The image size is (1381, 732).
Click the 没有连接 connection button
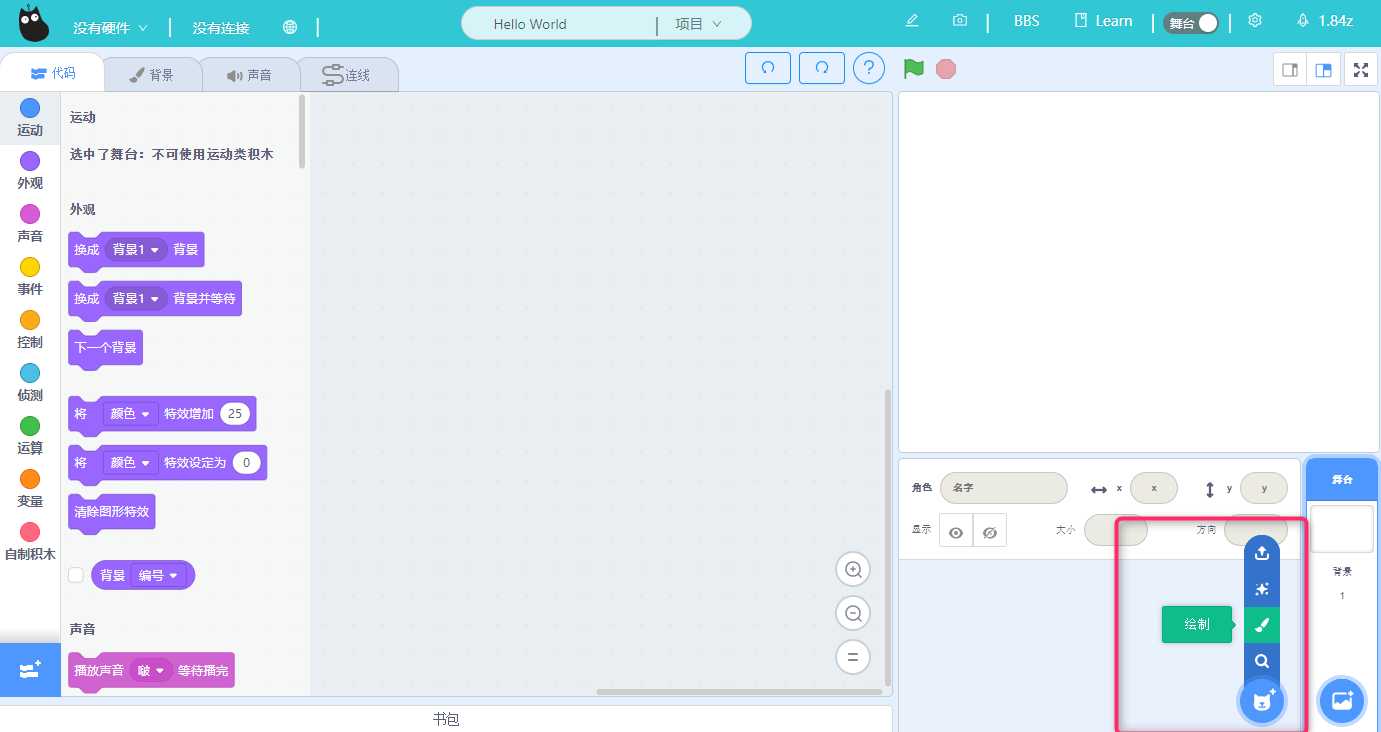point(221,28)
